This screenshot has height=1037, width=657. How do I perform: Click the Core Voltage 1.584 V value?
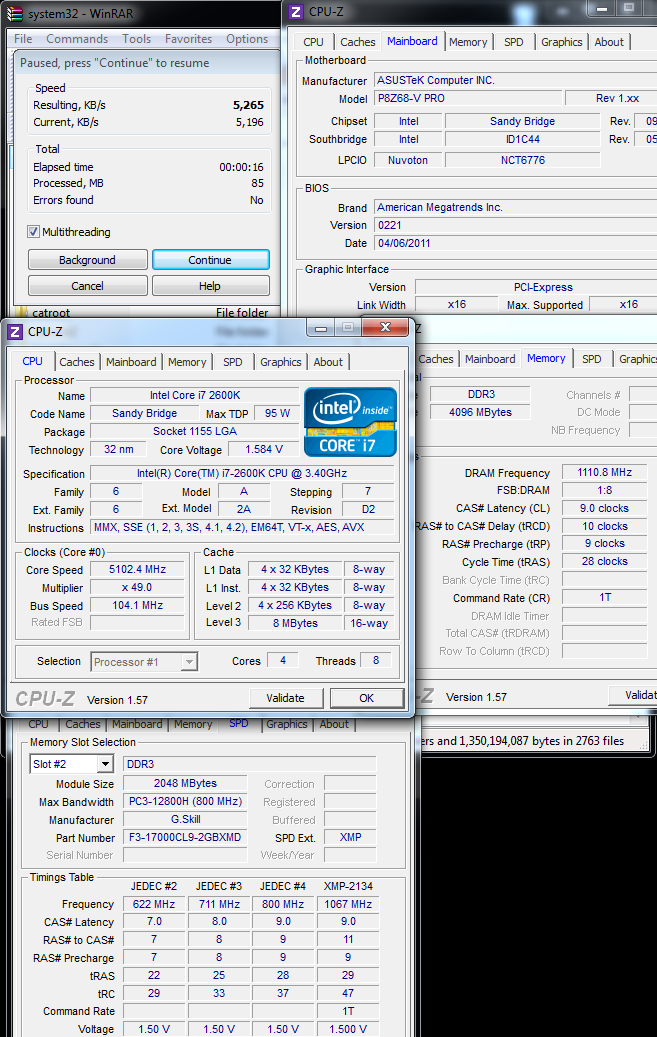coord(264,449)
